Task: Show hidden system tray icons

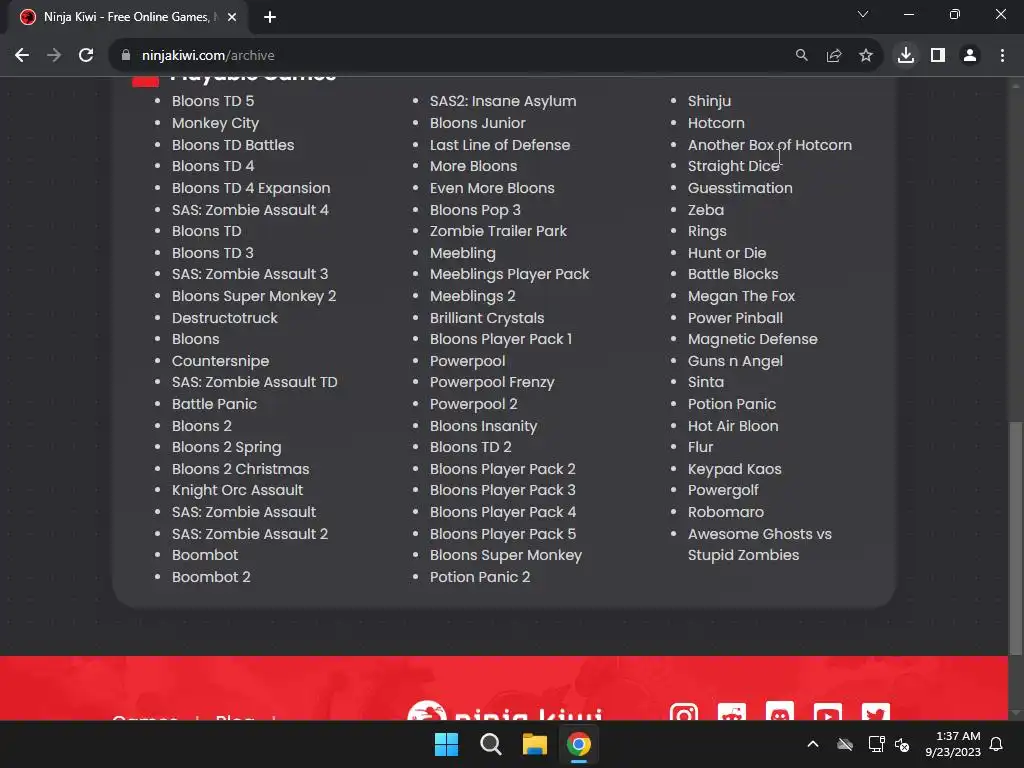Action: [x=813, y=744]
